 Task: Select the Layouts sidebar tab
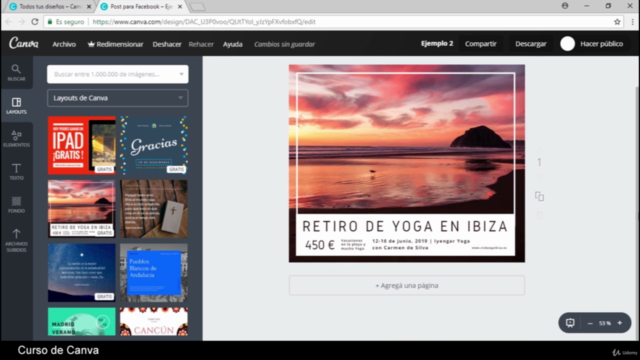[16, 106]
